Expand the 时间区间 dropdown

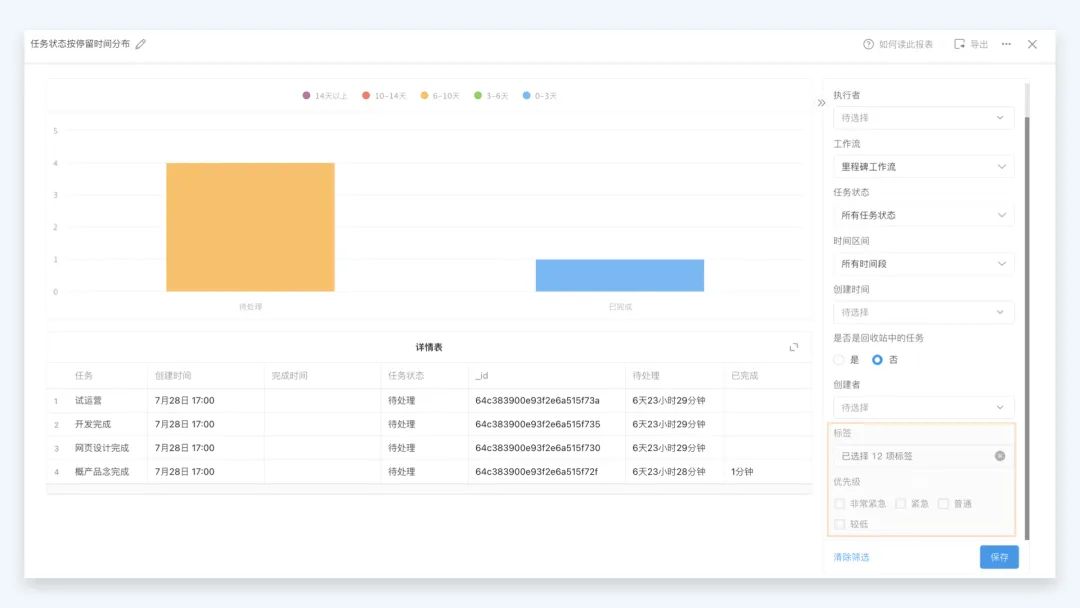coord(923,264)
